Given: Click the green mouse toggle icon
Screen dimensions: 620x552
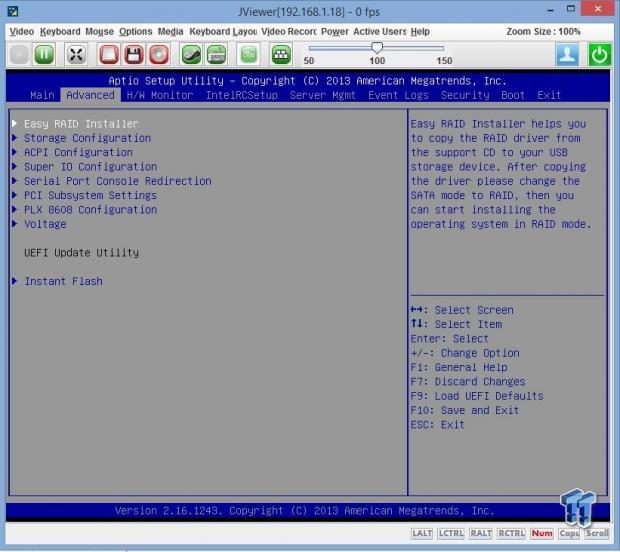Looking at the screenshot, I should (x=191, y=55).
